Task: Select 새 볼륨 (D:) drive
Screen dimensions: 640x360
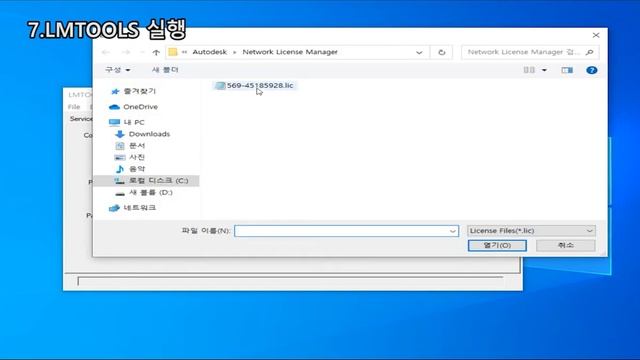Action: click(x=144, y=192)
